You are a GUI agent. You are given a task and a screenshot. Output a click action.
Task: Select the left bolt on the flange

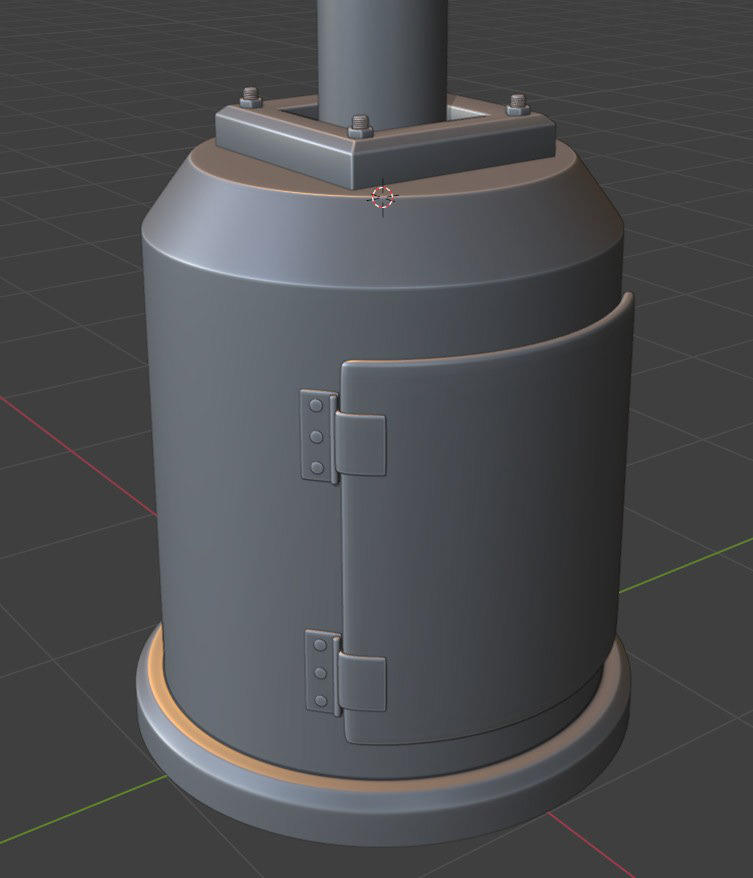click(250, 97)
